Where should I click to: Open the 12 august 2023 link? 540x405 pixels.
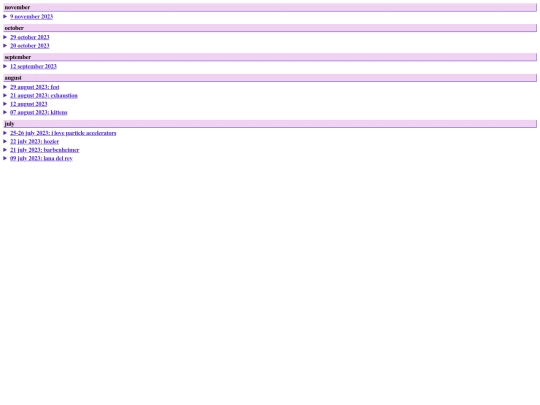29,104
